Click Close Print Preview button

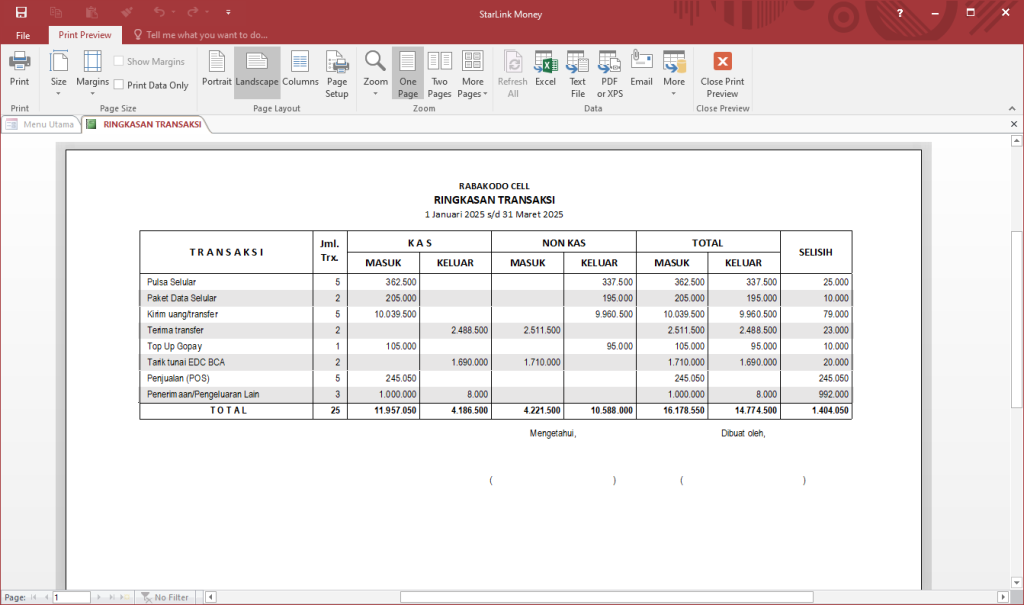click(722, 74)
